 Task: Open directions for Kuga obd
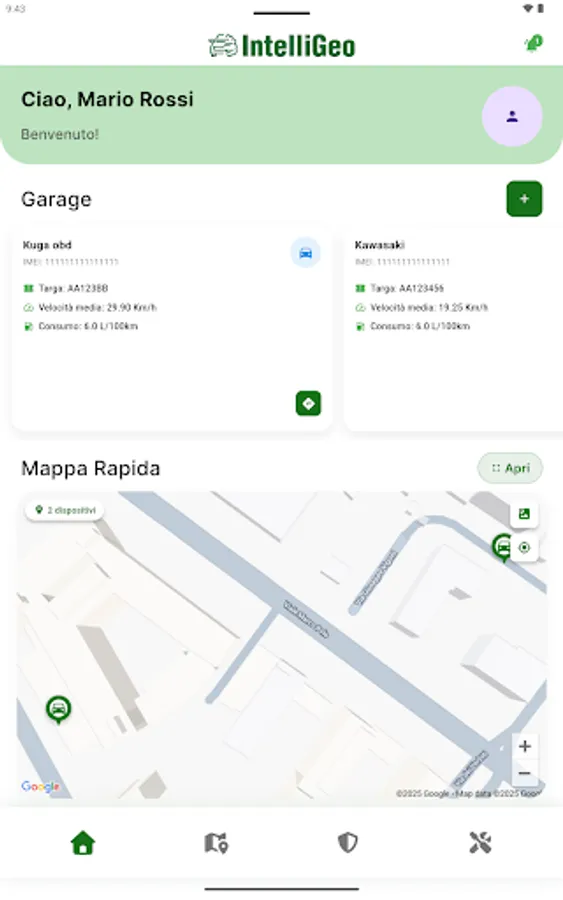click(x=308, y=404)
